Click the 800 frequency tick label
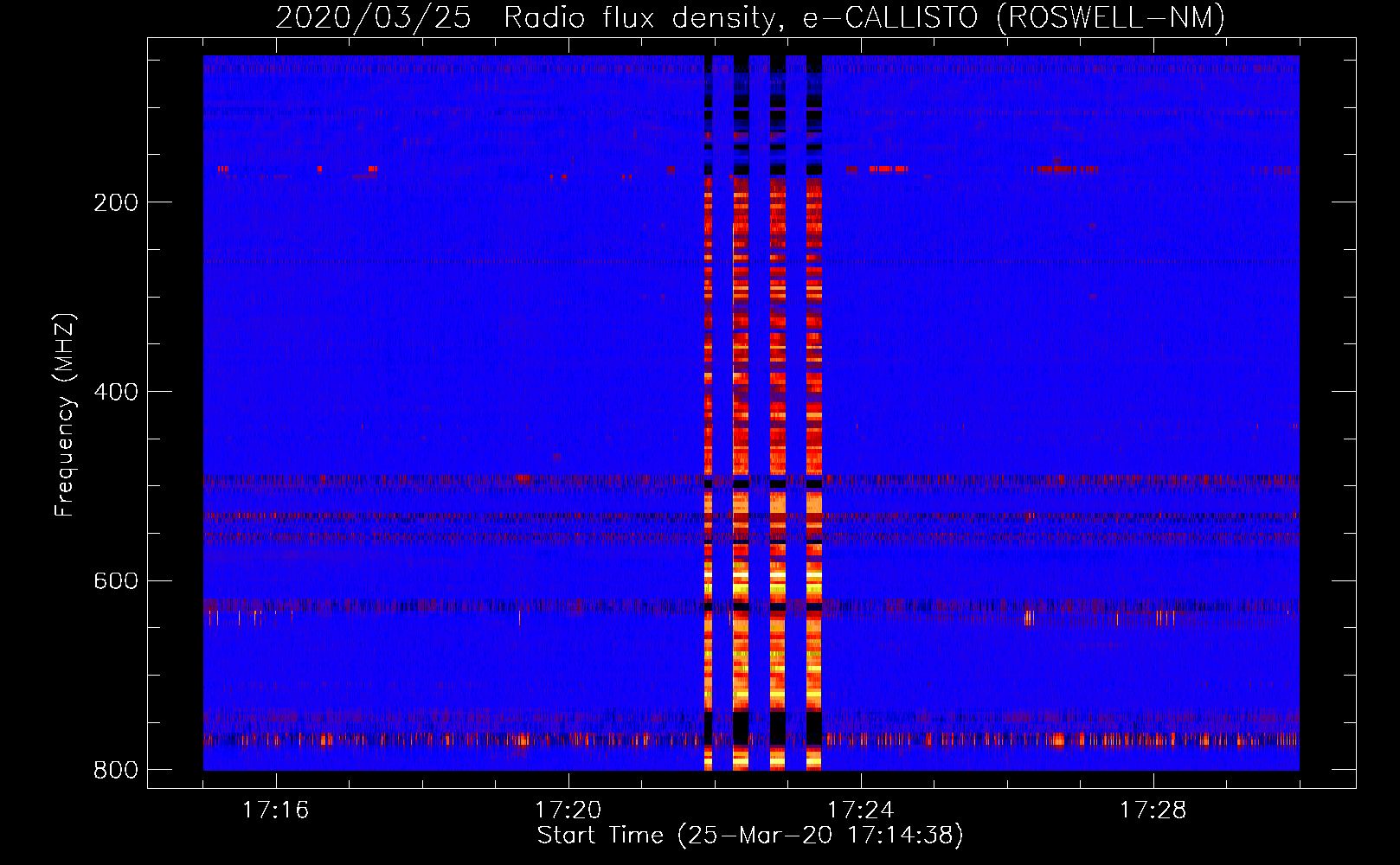Image resolution: width=1400 pixels, height=865 pixels. coord(117,770)
